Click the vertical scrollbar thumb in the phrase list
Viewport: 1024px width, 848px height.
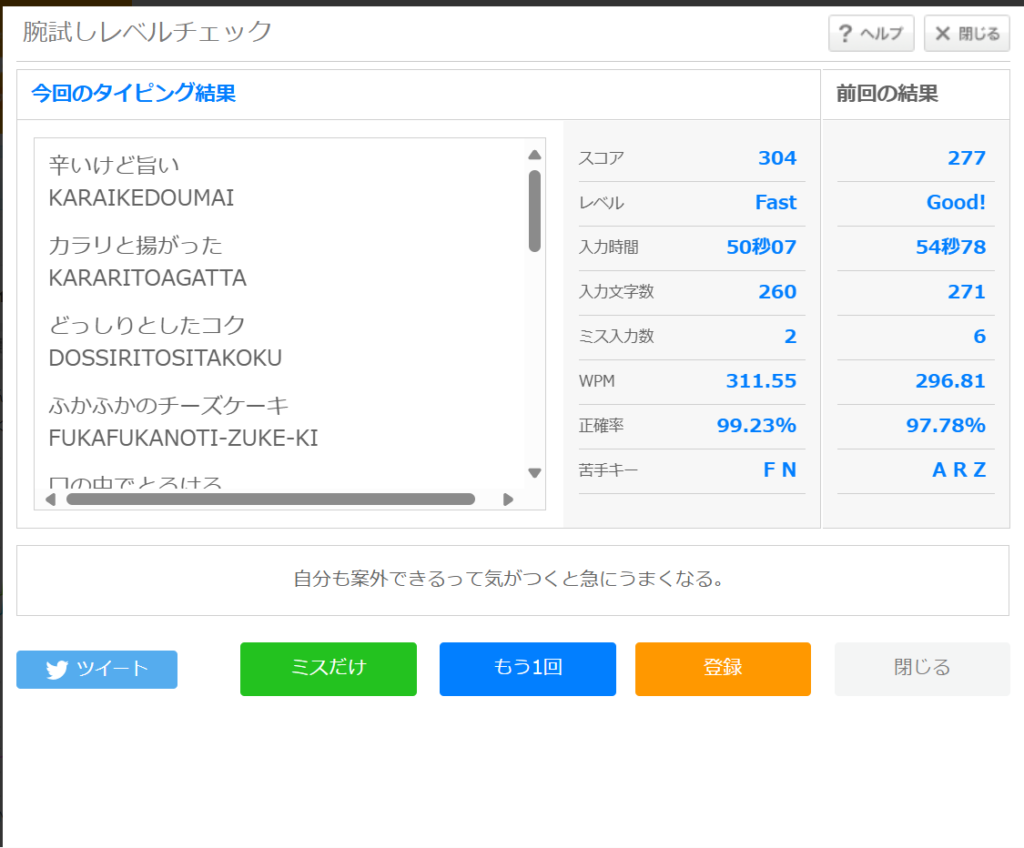(x=534, y=211)
